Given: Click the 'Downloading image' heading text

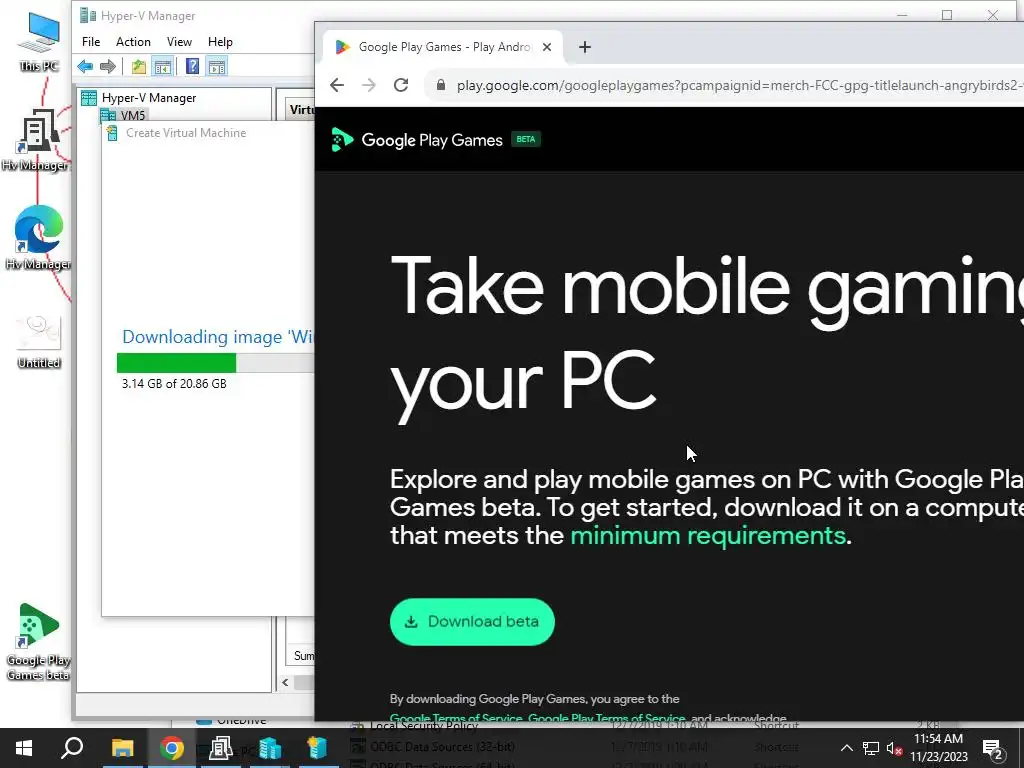Looking at the screenshot, I should click(x=218, y=337).
